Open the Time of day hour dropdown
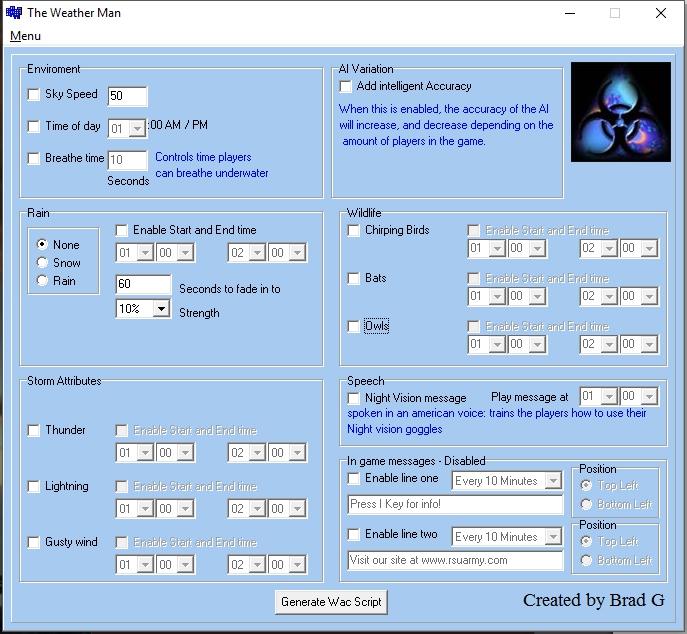This screenshot has width=687, height=634. click(x=127, y=128)
